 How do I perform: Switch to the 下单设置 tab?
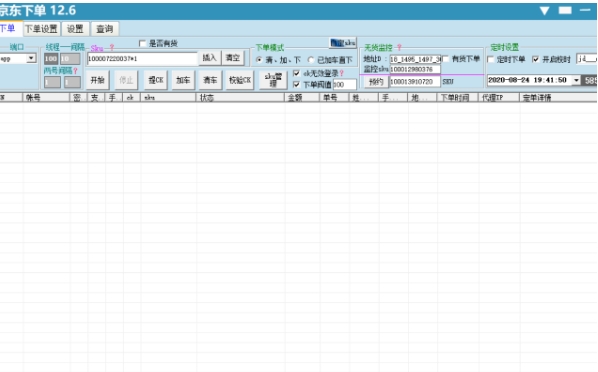coord(41,29)
